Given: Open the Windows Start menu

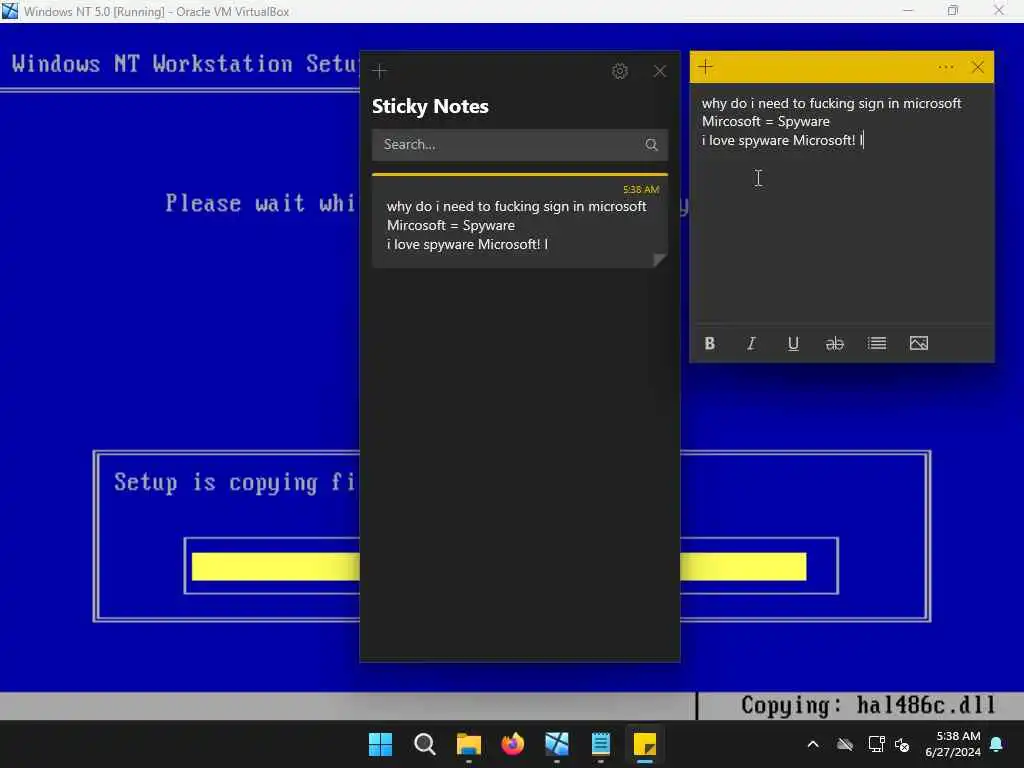Looking at the screenshot, I should [x=380, y=744].
